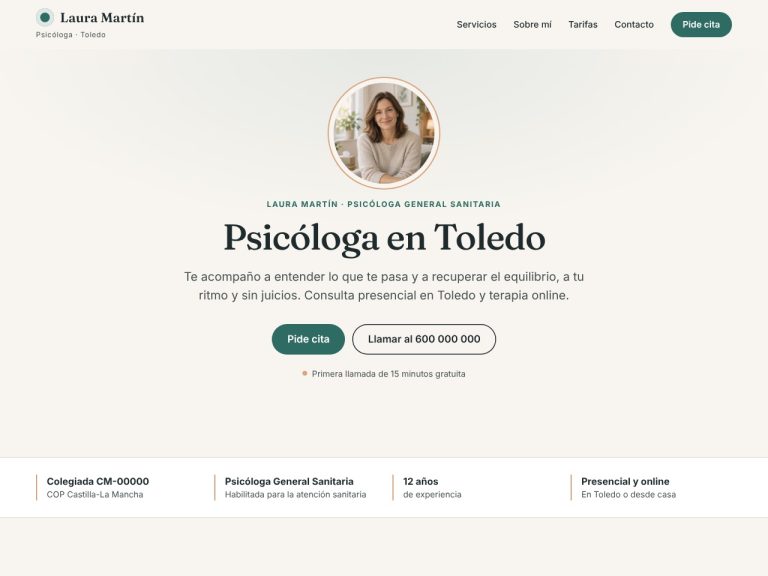Click the hero Pide cita button
The image size is (768, 576).
point(308,339)
